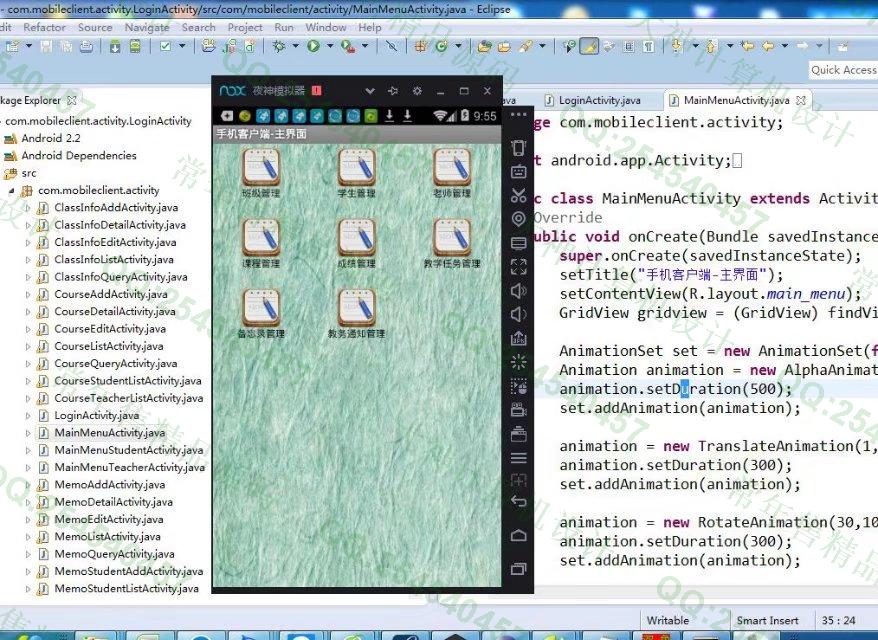The width and height of the screenshot is (878, 640).
Task: Open Run button dropdown arrow
Action: pos(330,46)
